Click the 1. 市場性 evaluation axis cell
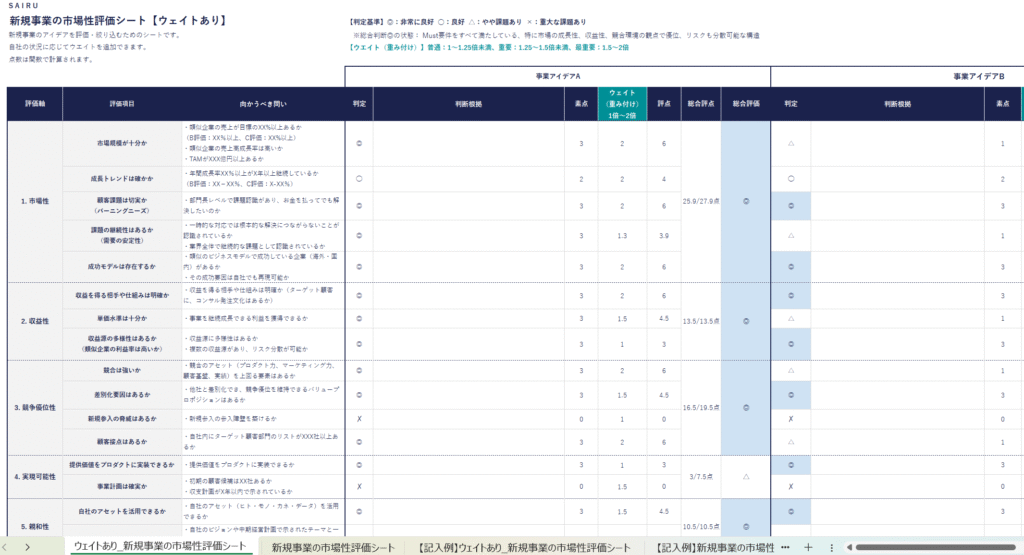Image resolution: width=1024 pixels, height=555 pixels. click(35, 201)
